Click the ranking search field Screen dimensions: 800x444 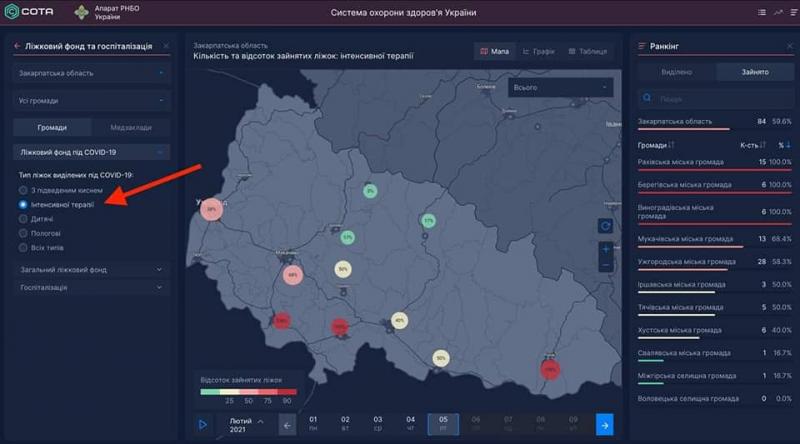715,99
